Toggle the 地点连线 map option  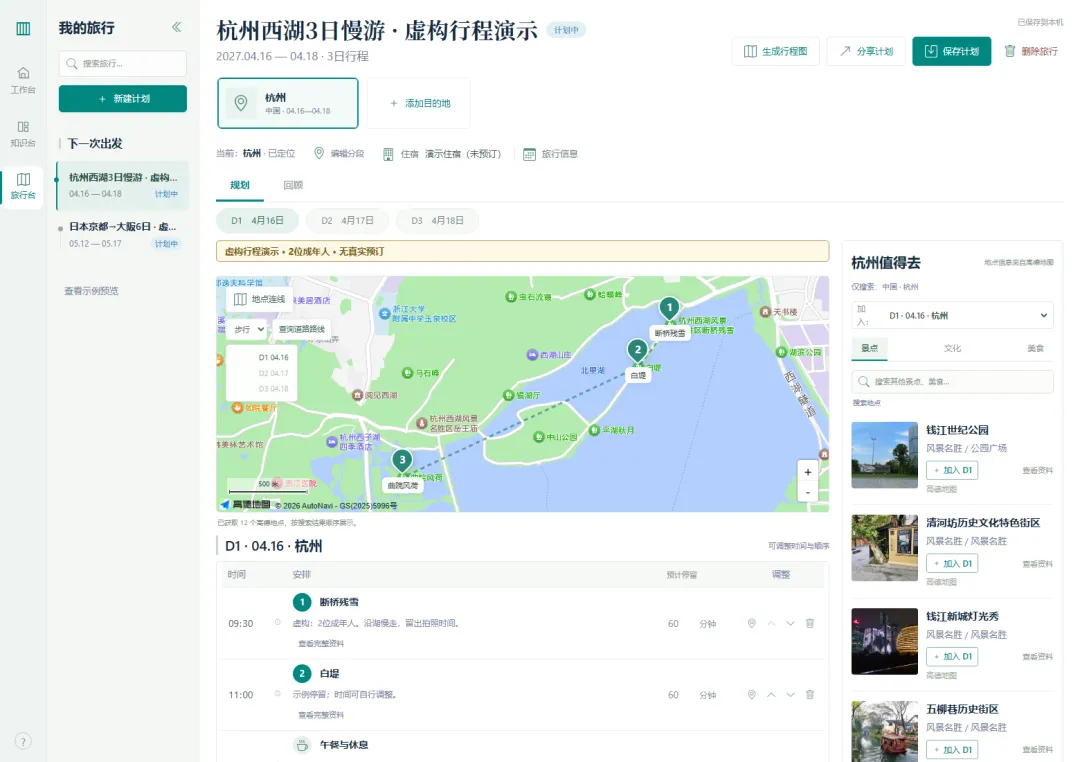[259, 299]
